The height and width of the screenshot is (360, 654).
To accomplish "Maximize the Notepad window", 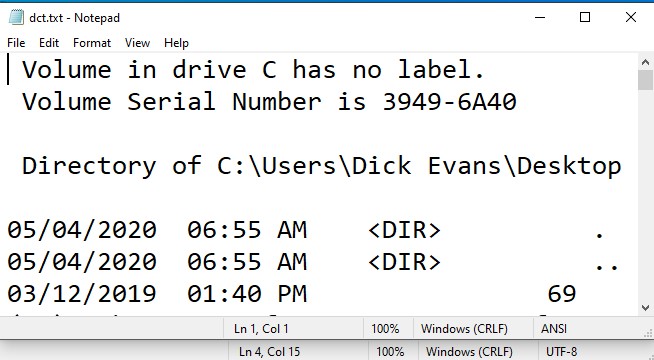I will click(585, 18).
